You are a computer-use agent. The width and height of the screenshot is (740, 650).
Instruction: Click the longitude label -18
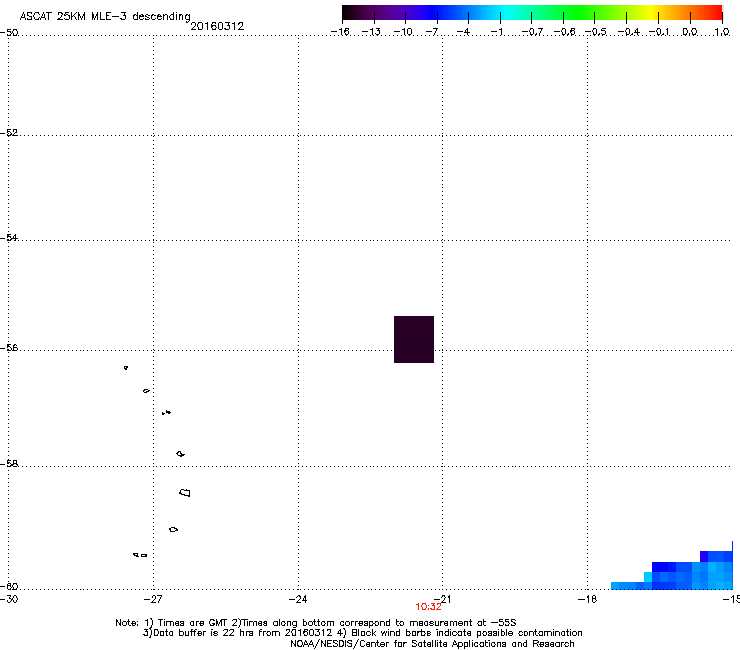(x=587, y=599)
